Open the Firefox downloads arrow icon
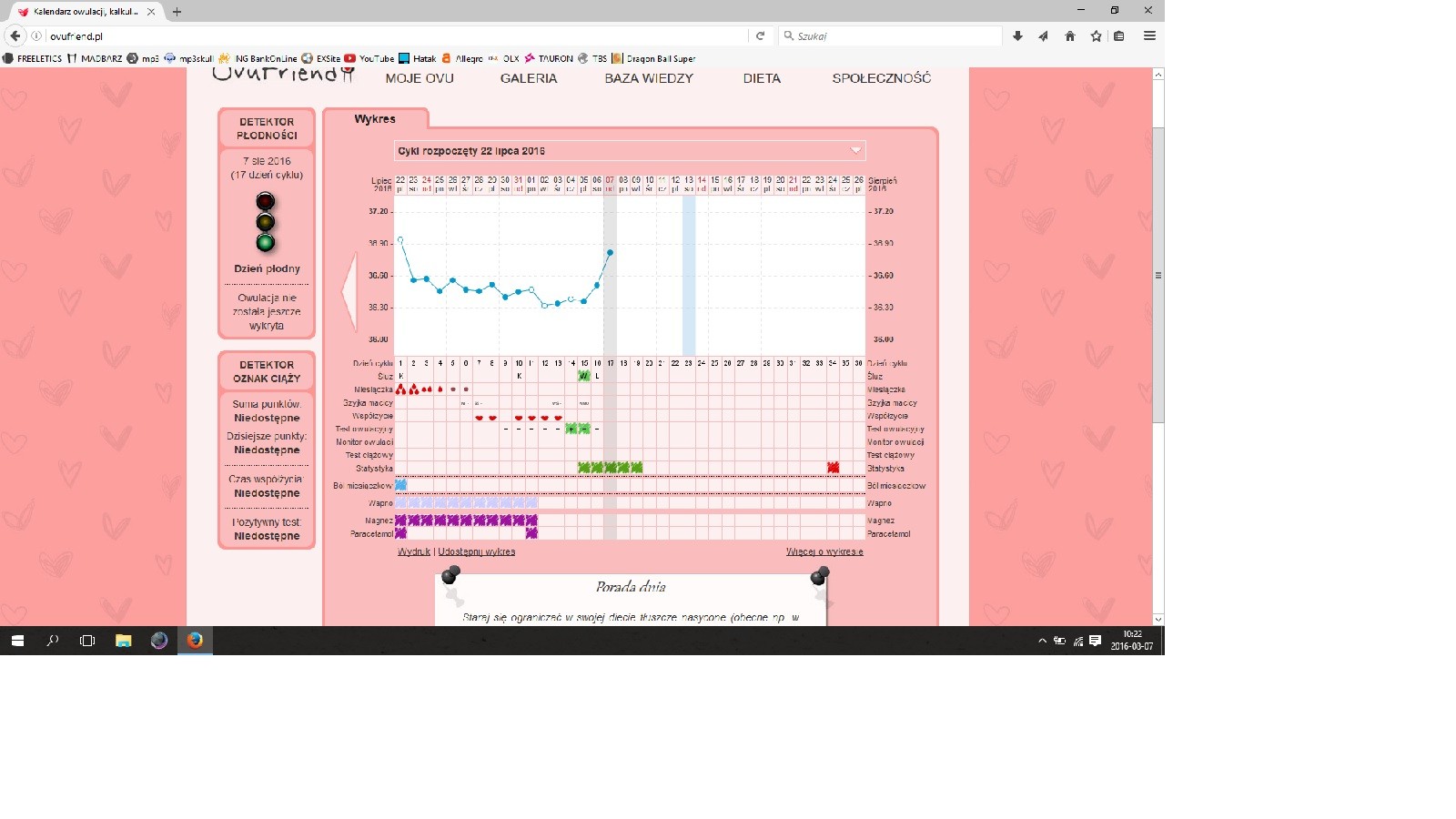The image size is (1456, 819). [x=1017, y=35]
